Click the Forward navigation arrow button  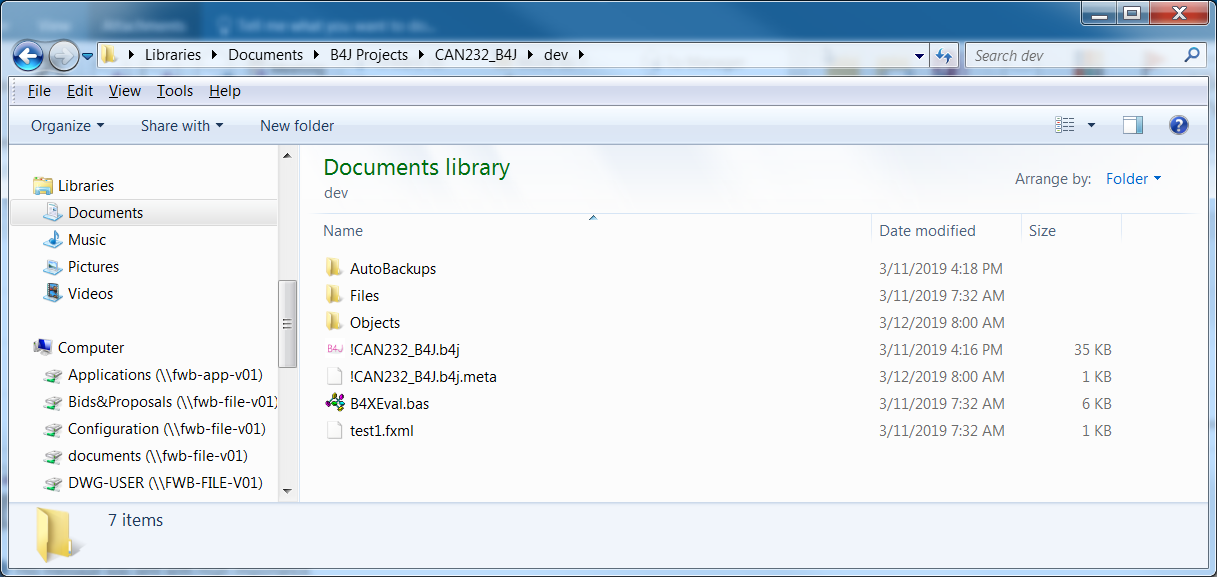[63, 55]
